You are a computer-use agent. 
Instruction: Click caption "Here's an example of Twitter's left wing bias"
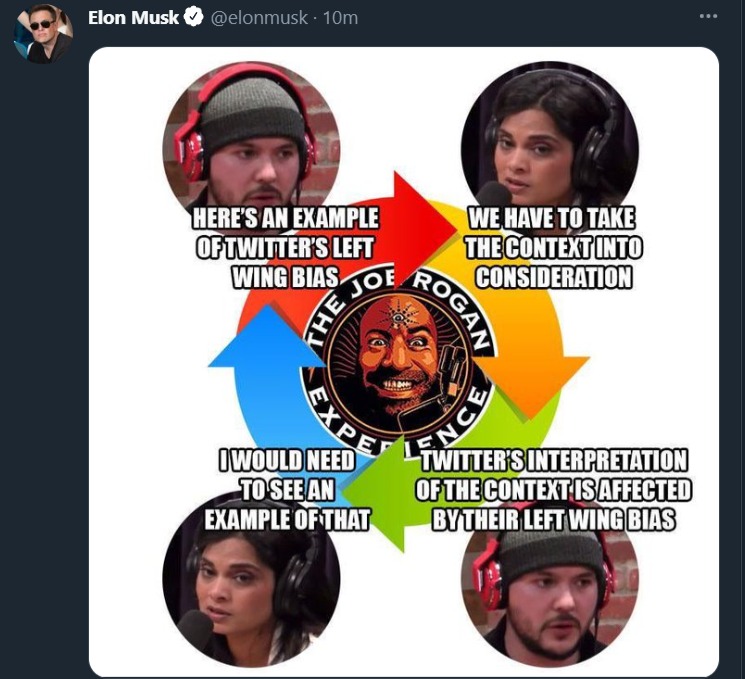(x=286, y=248)
